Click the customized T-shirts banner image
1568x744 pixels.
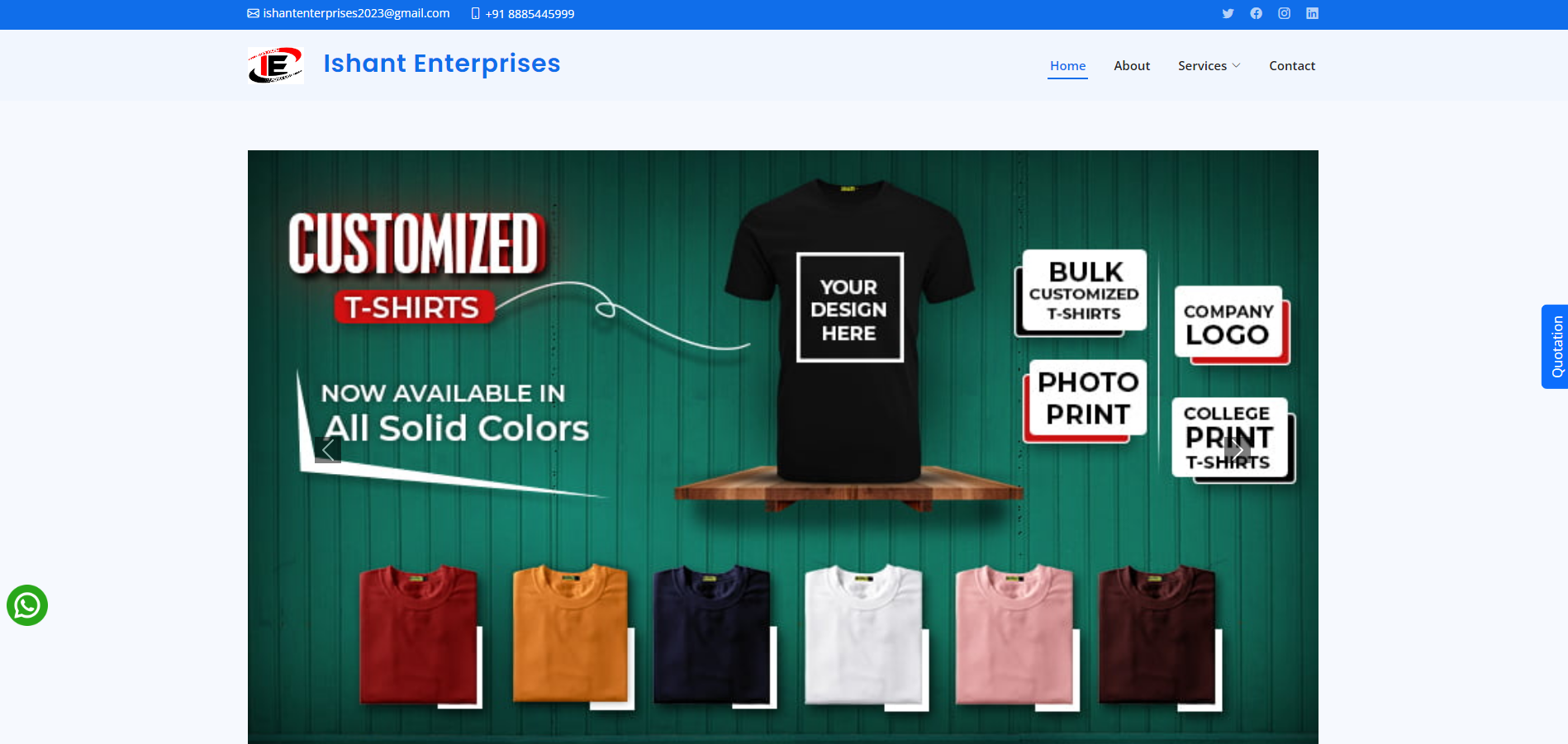[783, 447]
